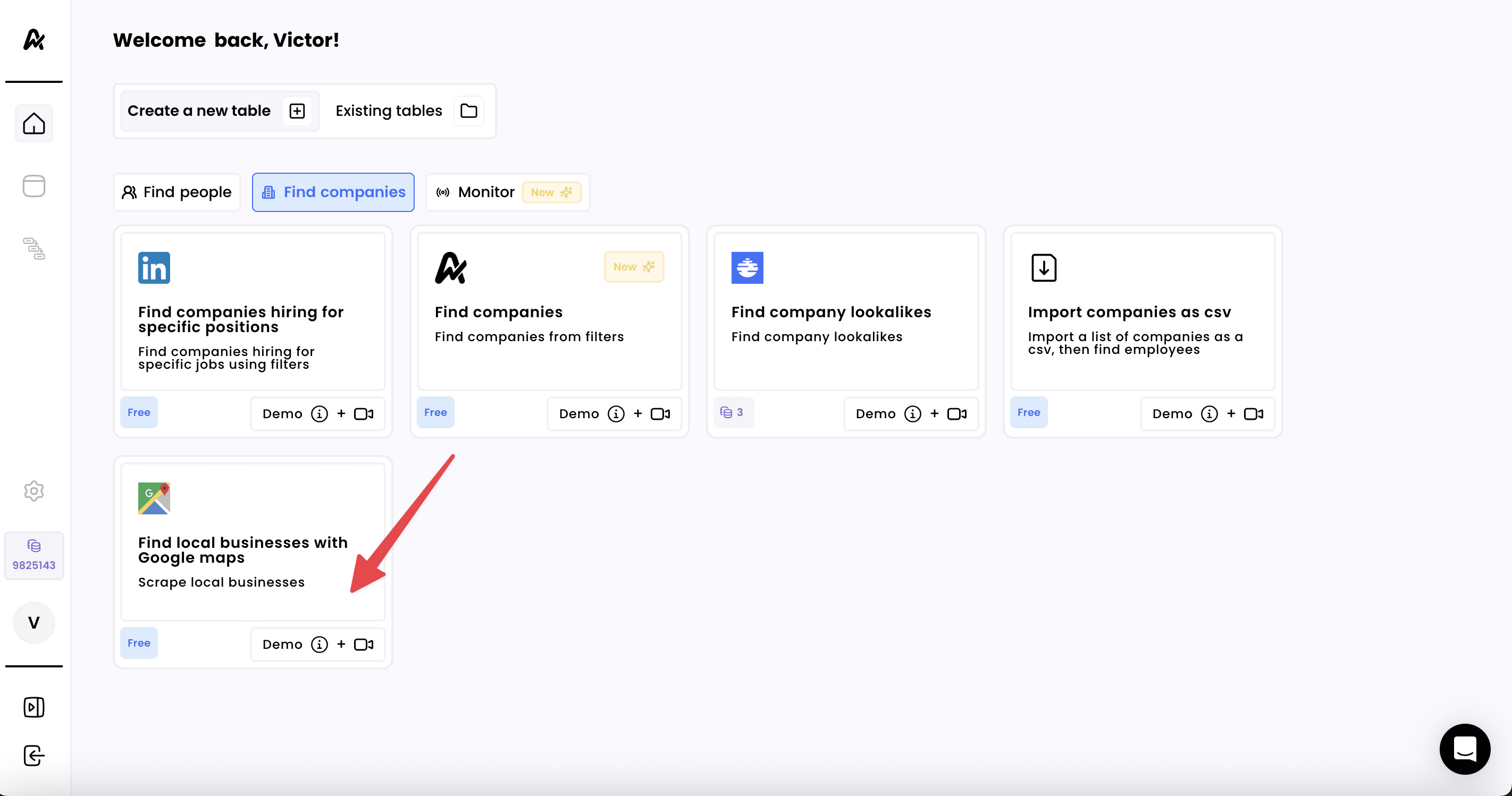Switch to the Find people tab
The height and width of the screenshot is (796, 1512).
point(177,192)
